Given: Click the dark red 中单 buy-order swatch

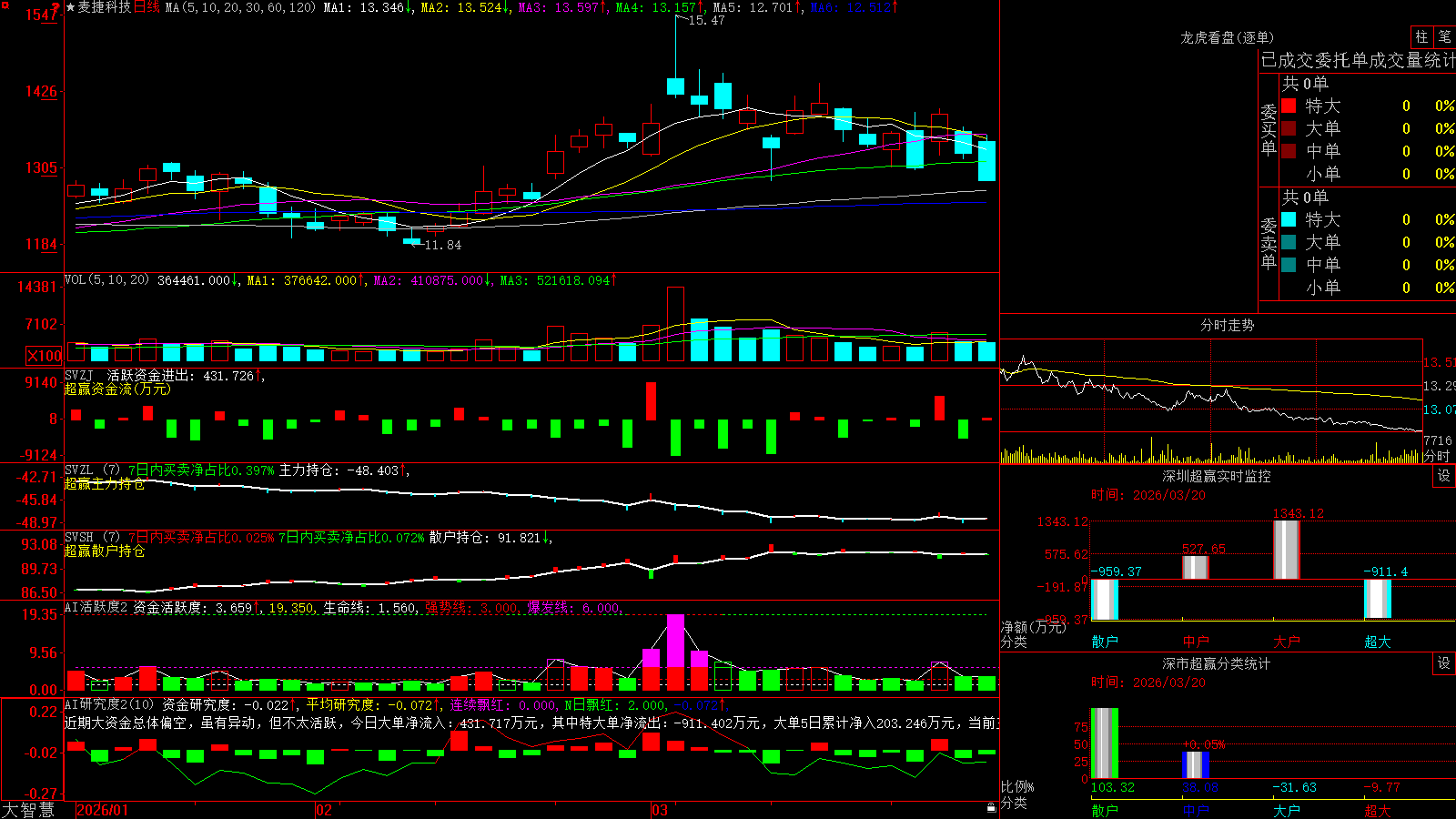Looking at the screenshot, I should [x=1289, y=151].
